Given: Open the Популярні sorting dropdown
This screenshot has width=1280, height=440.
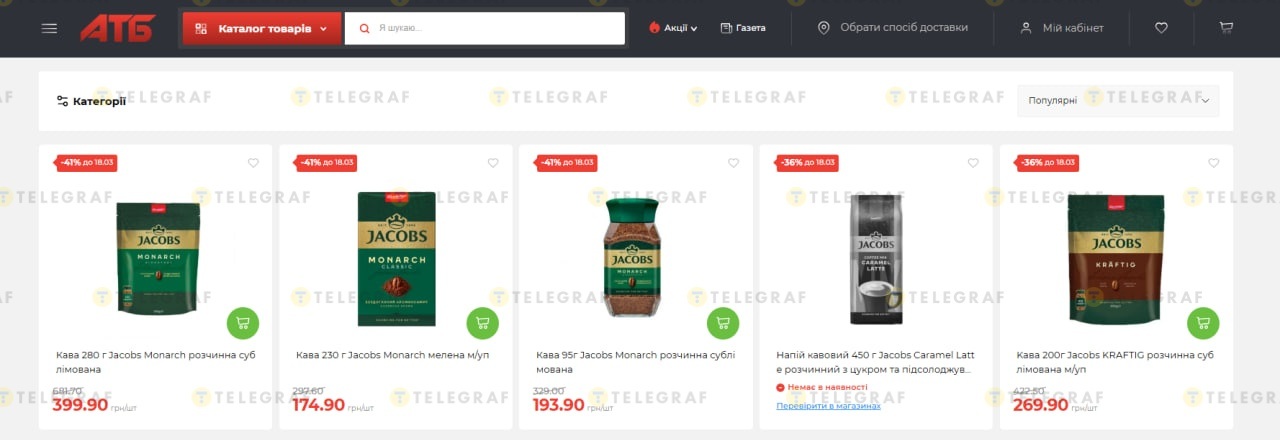Looking at the screenshot, I should point(1118,101).
